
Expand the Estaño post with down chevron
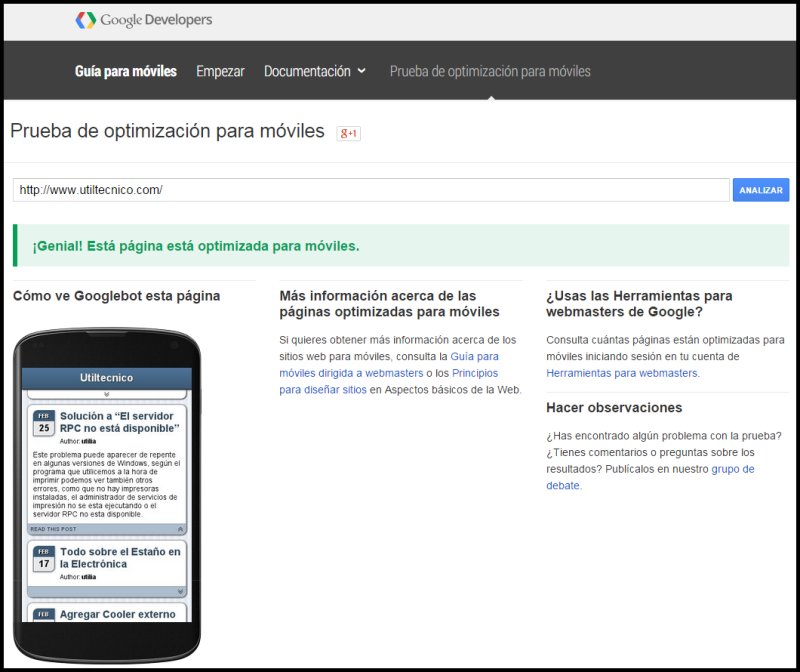click(180, 591)
